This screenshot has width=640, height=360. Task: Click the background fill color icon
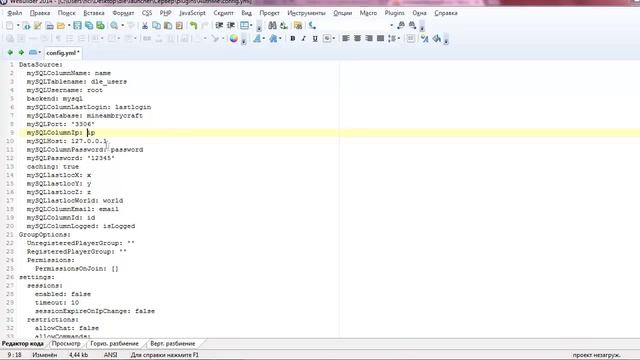pos(273,38)
